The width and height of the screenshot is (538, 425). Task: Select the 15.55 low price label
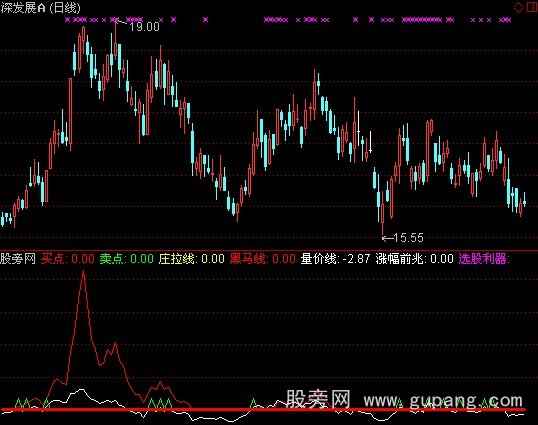pos(408,238)
